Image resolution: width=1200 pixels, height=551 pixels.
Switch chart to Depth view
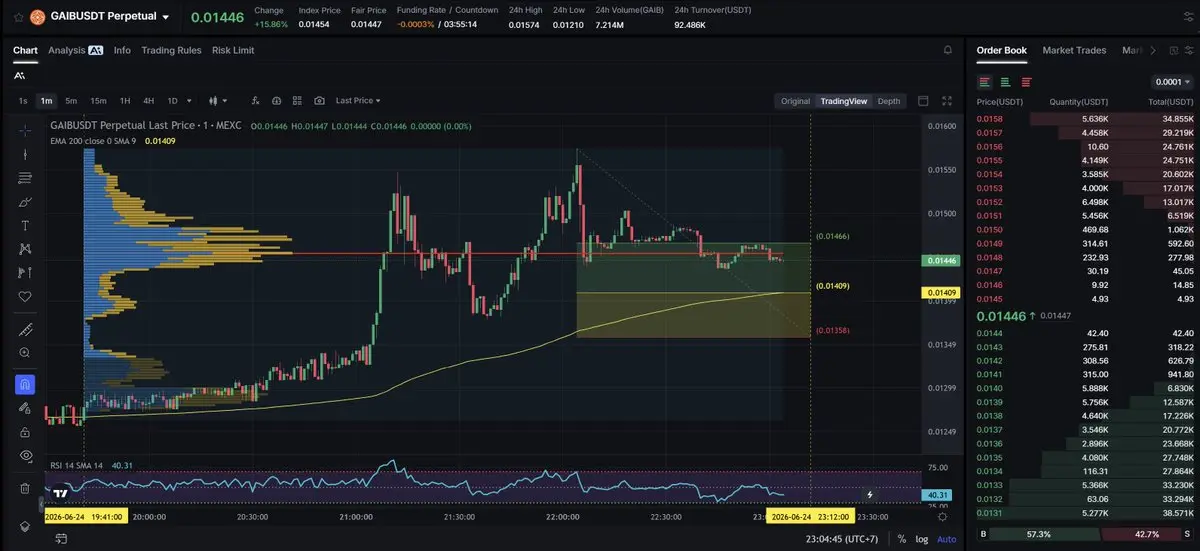(888, 101)
